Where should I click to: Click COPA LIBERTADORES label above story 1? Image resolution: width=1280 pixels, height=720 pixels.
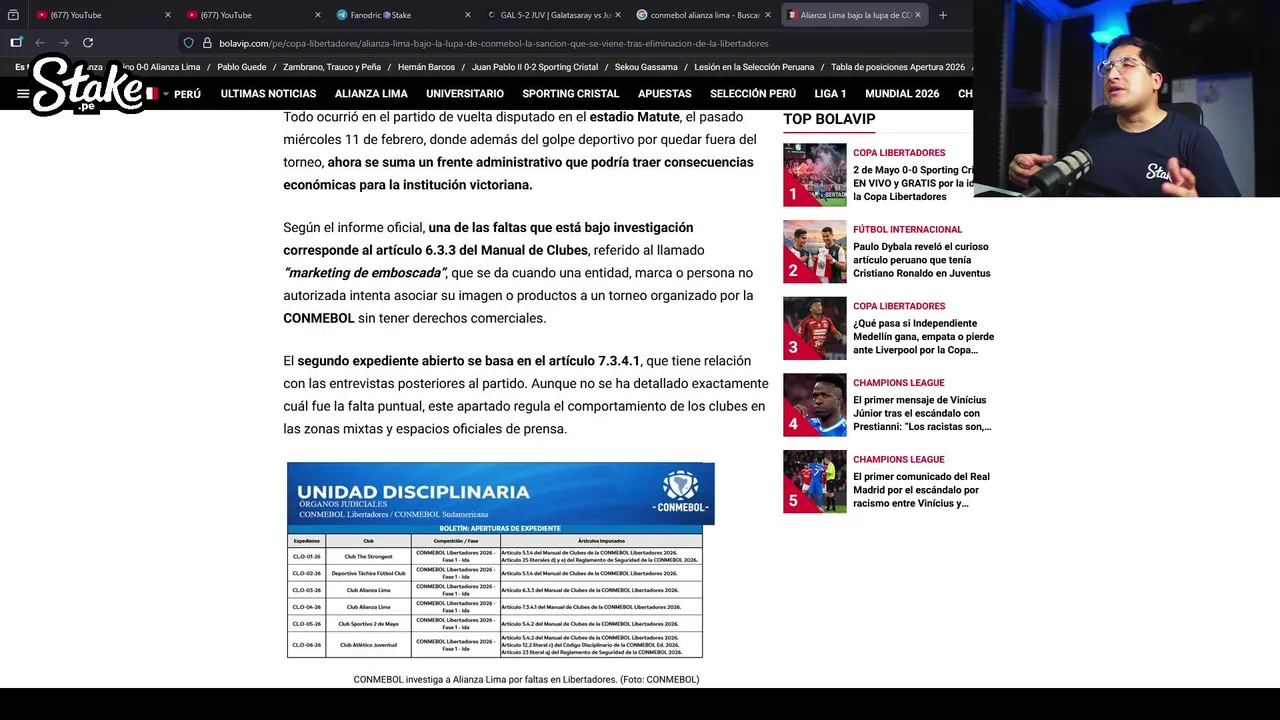tap(899, 153)
